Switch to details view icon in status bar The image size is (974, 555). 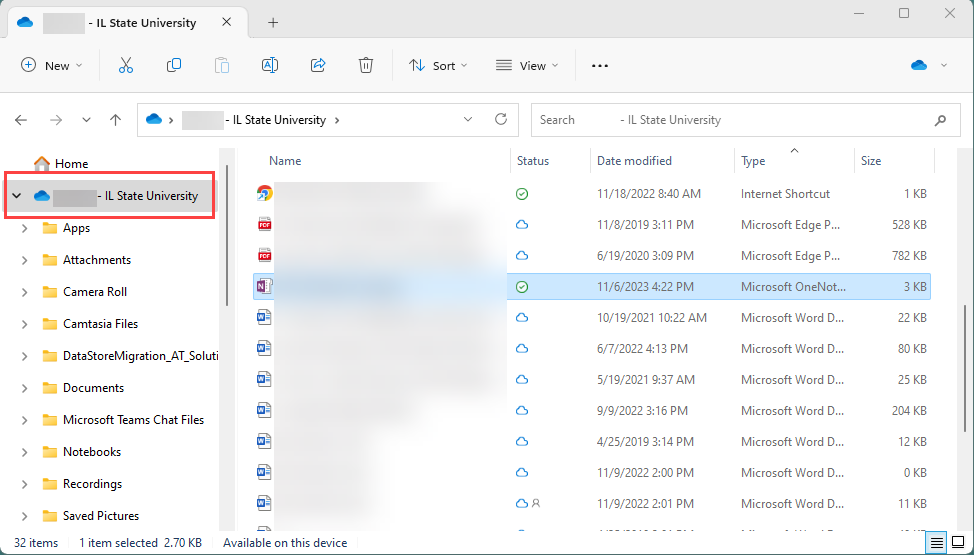(937, 542)
